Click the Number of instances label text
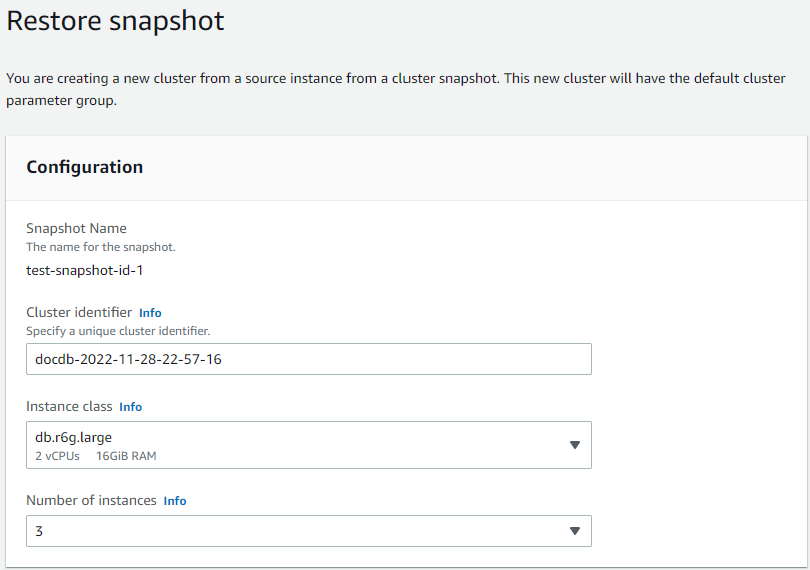The height and width of the screenshot is (570, 810). point(91,501)
